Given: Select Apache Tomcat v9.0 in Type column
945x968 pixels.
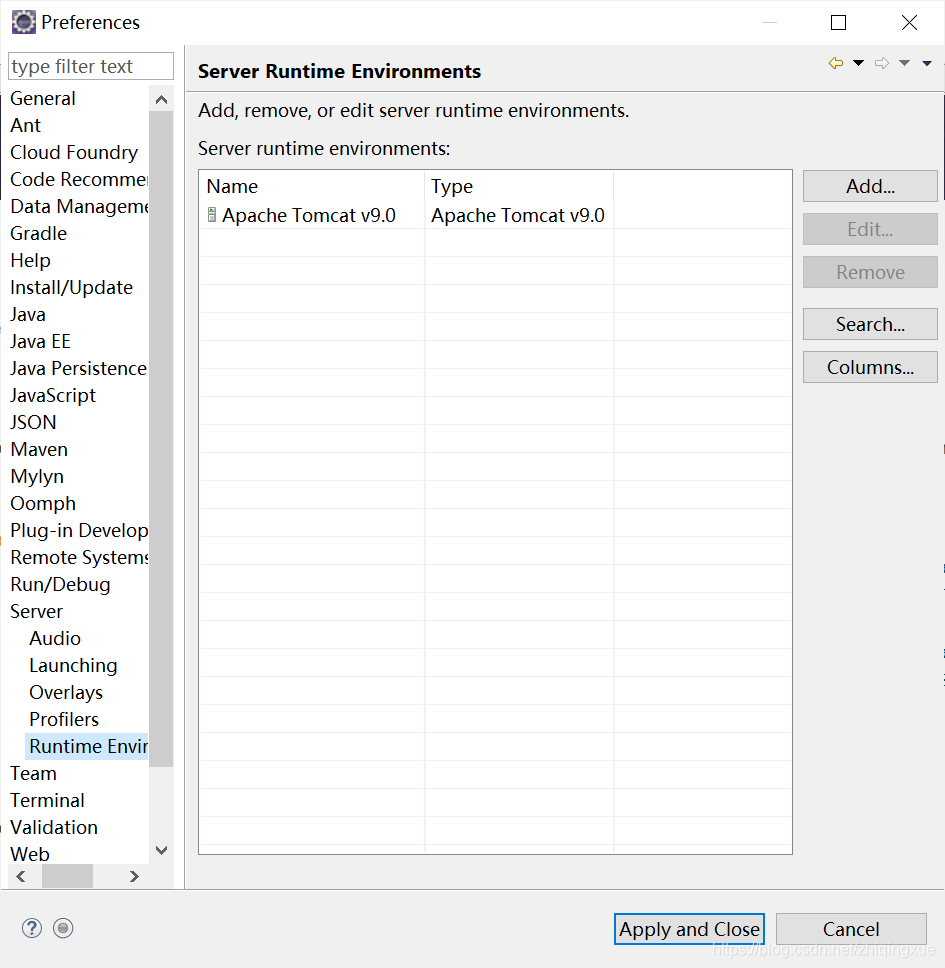Looking at the screenshot, I should (517, 215).
